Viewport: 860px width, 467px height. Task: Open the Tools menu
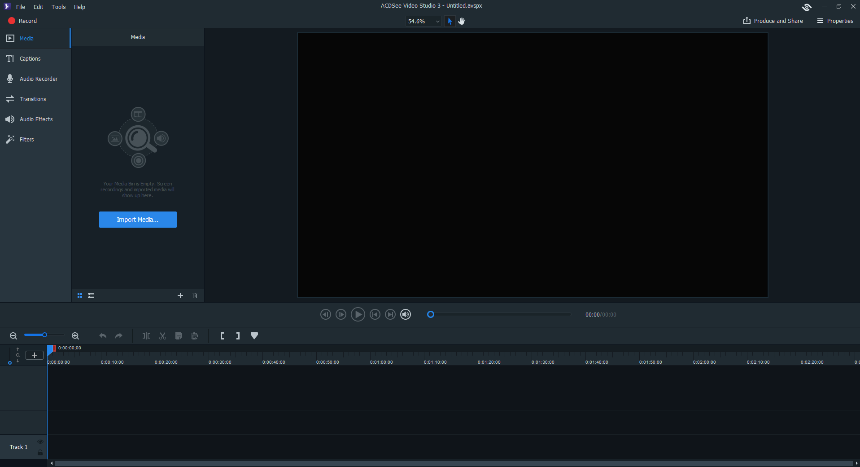pyautogui.click(x=58, y=7)
